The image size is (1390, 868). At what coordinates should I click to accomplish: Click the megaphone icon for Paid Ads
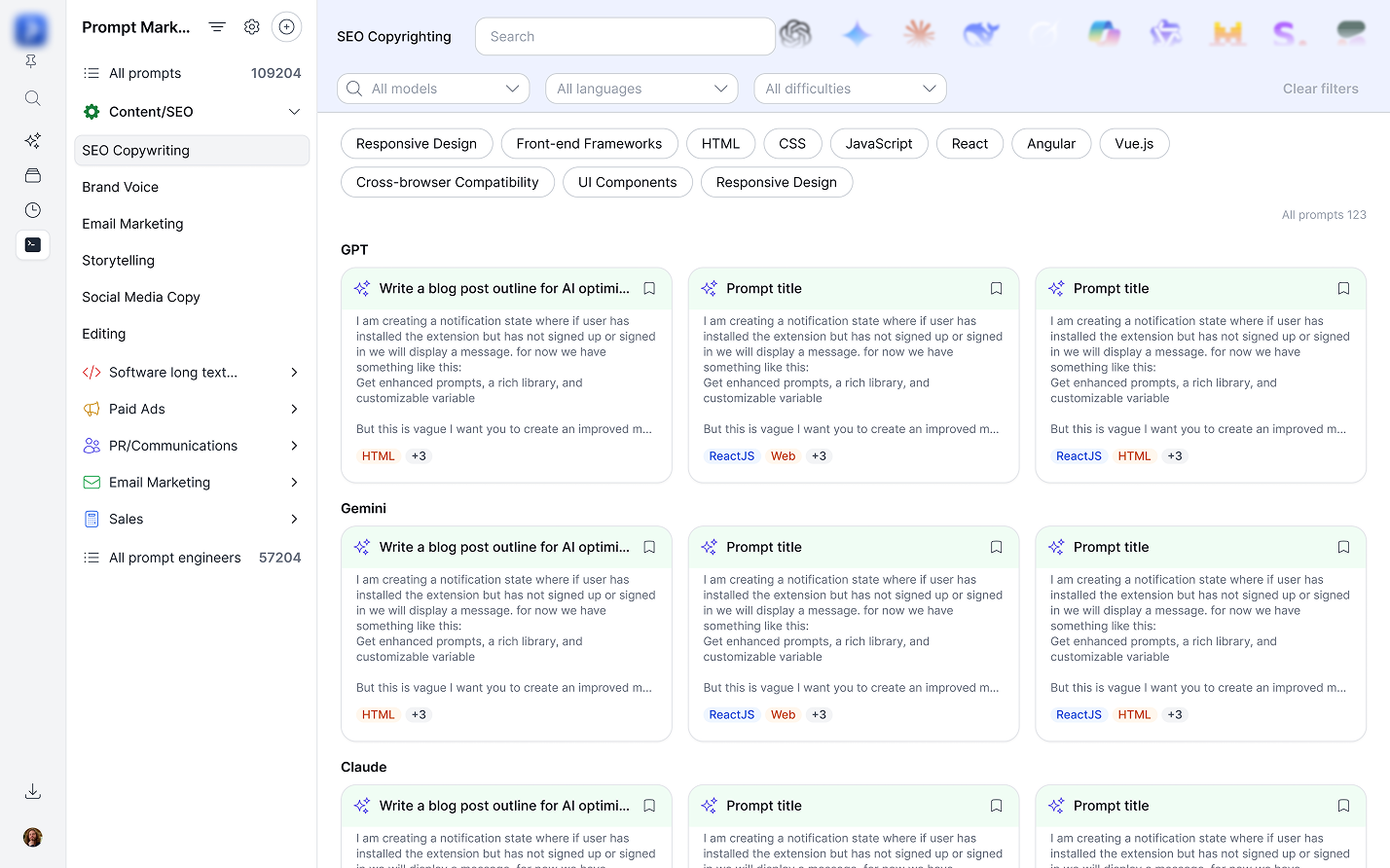tap(91, 410)
